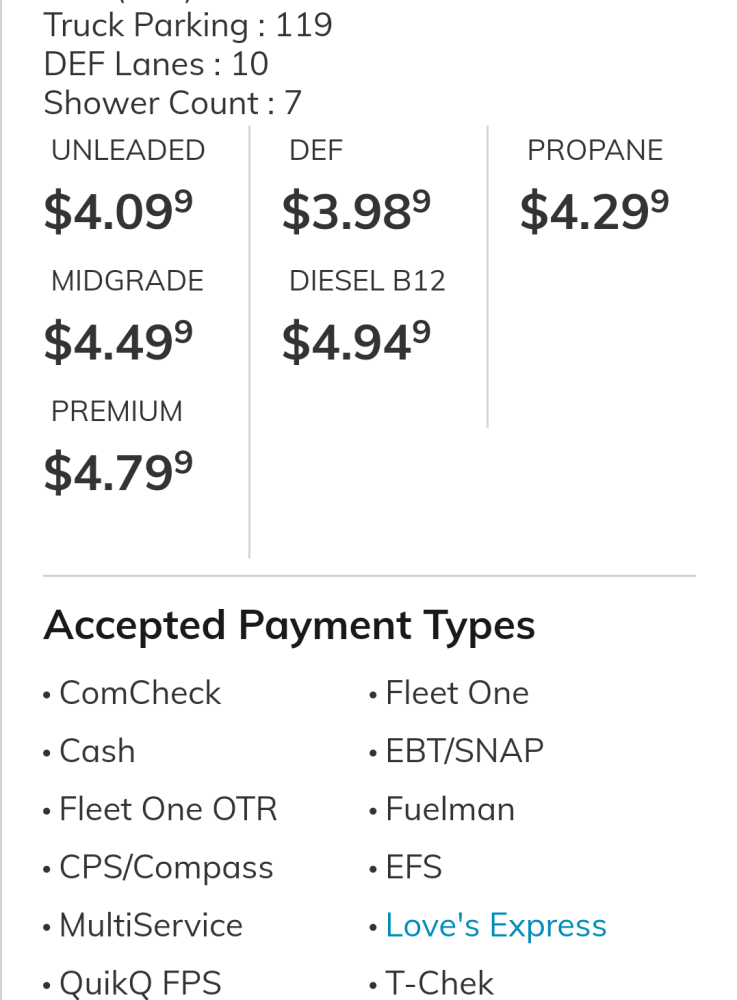Click the T-Chek payment type
737x1000 pixels.
pyautogui.click(x=440, y=984)
